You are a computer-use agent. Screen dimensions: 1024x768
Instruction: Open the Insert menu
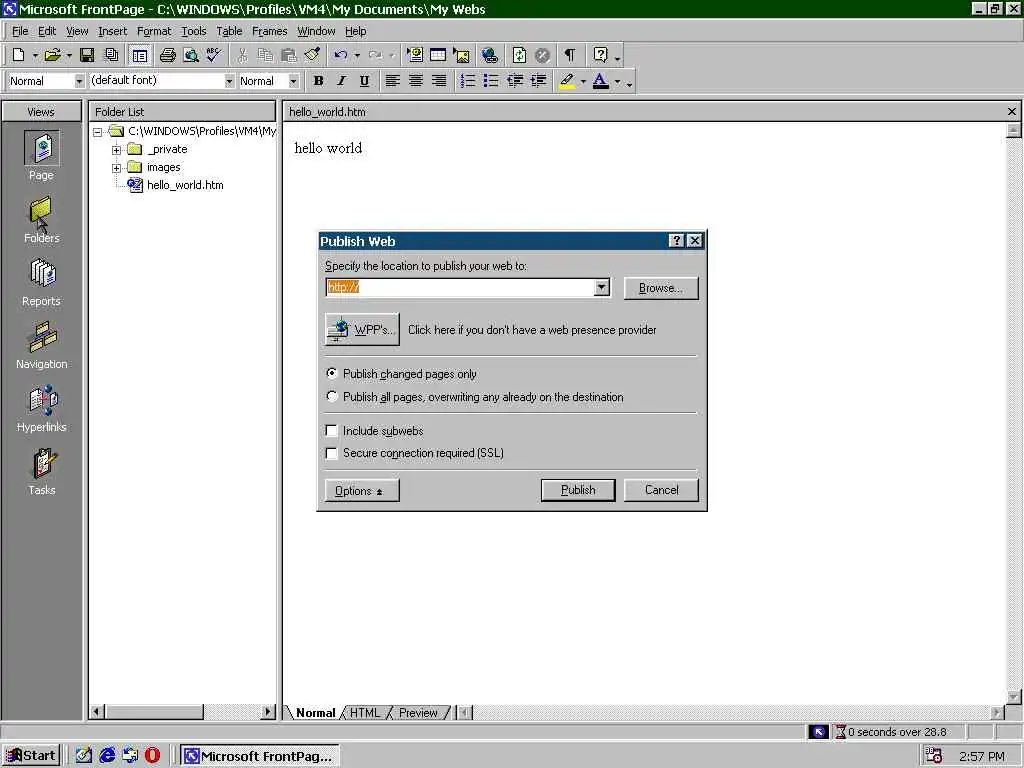point(112,31)
